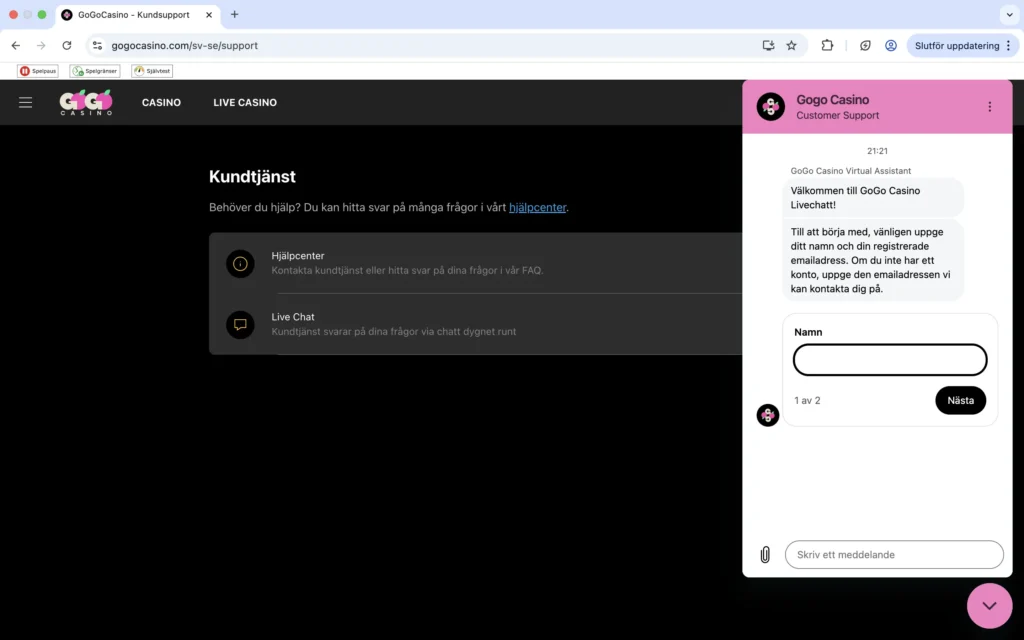This screenshot has width=1024, height=640.
Task: Click the Gogo Casino support avatar
Action: (x=770, y=106)
